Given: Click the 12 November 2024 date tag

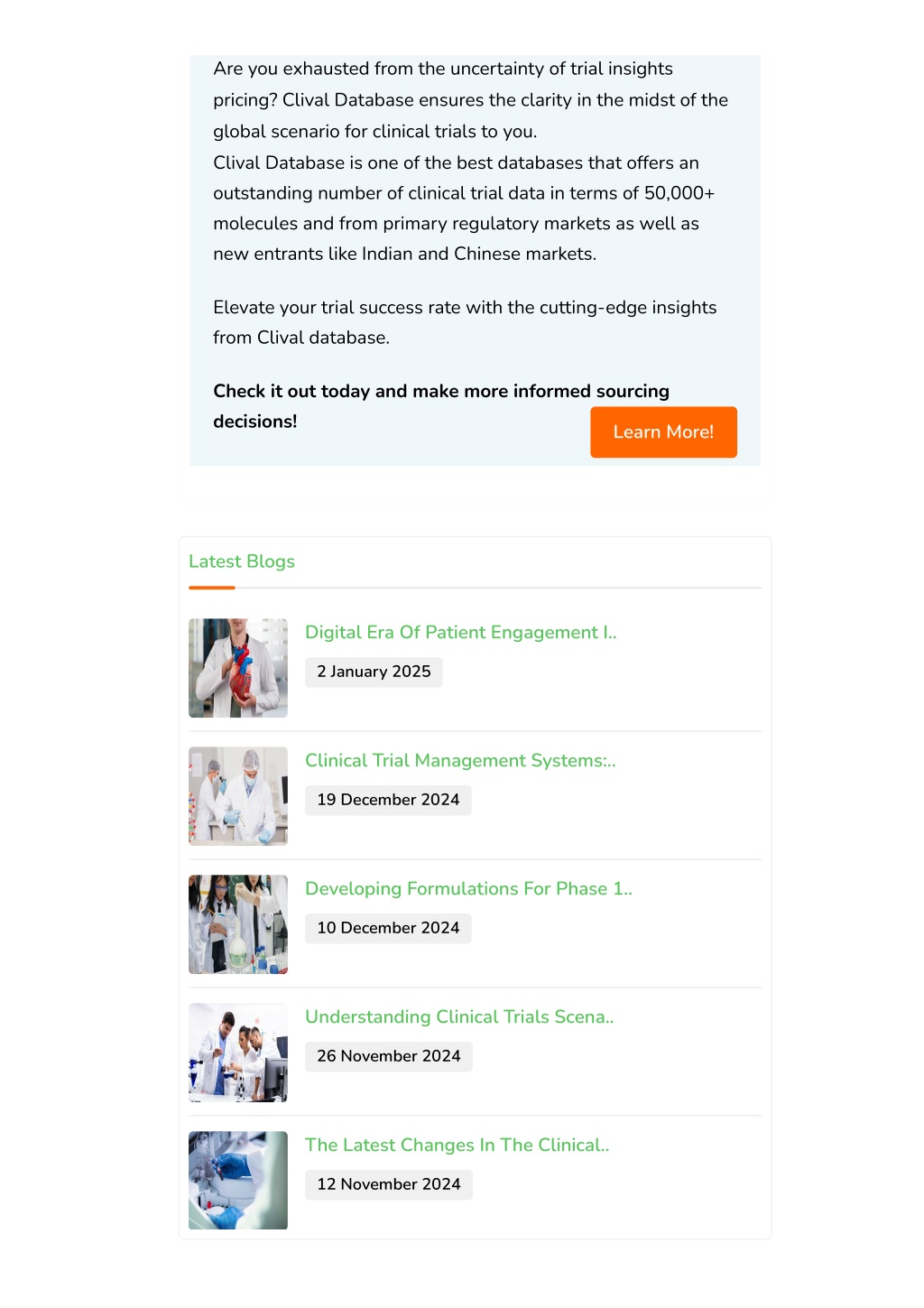Looking at the screenshot, I should [389, 1184].
